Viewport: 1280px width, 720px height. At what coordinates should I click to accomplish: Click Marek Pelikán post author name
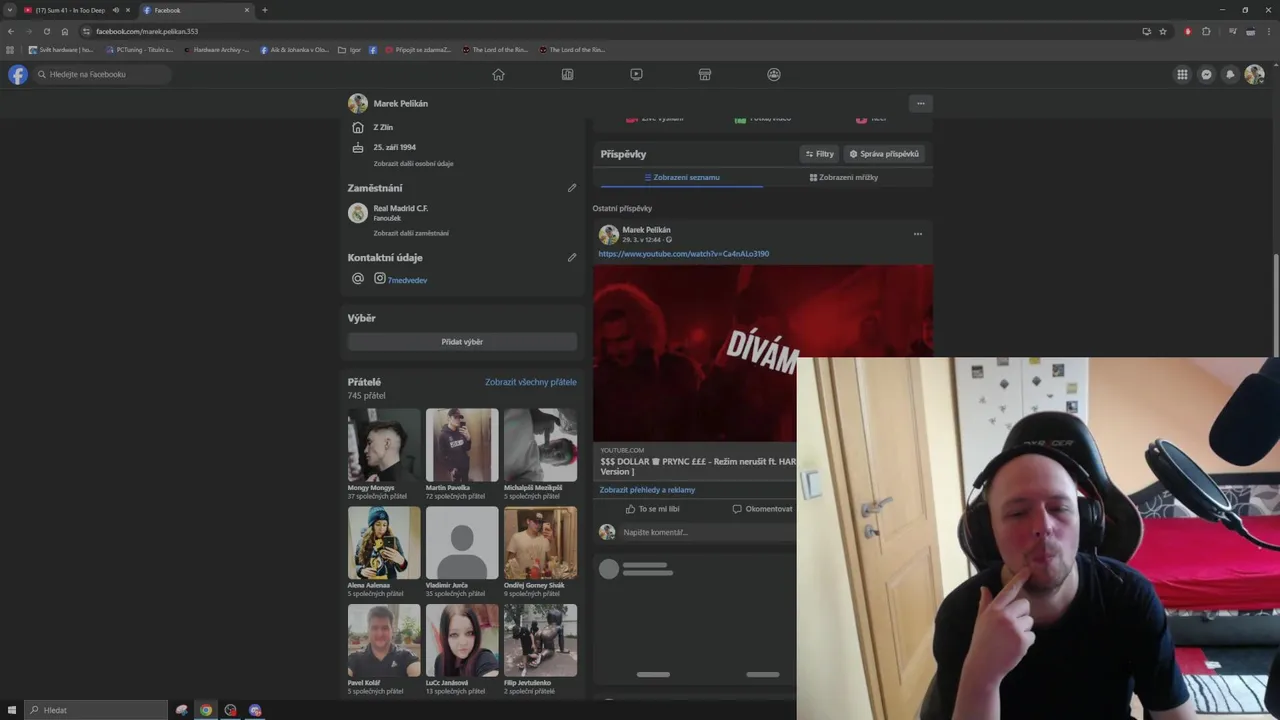pos(646,230)
